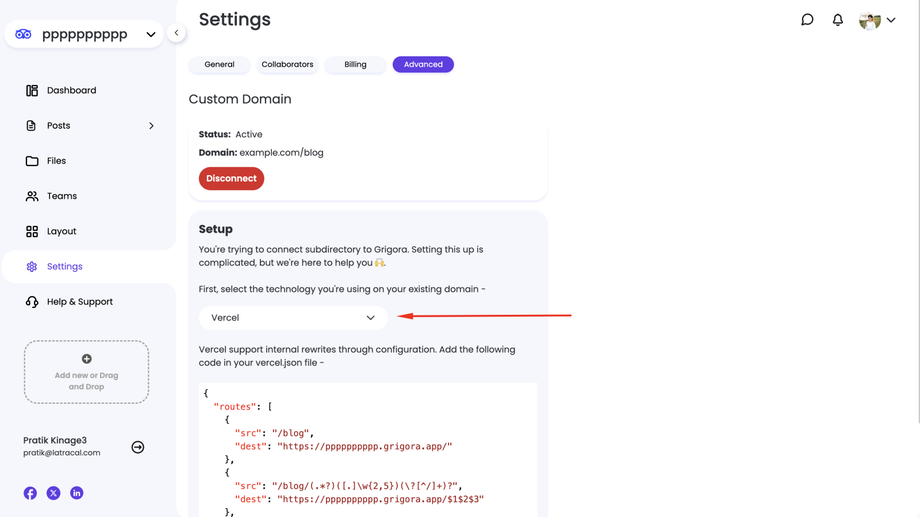920x517 pixels.
Task: Open the technology dropdown showing Vercel
Action: click(293, 318)
